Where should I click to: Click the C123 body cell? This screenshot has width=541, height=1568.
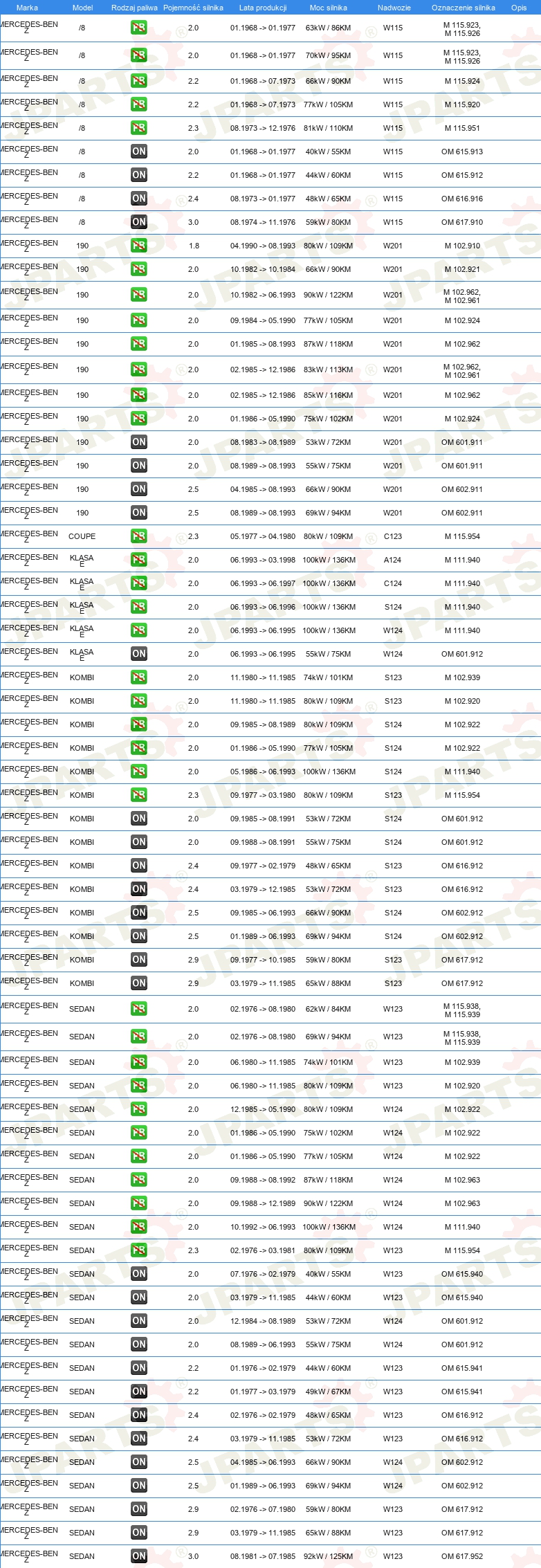pos(393,536)
